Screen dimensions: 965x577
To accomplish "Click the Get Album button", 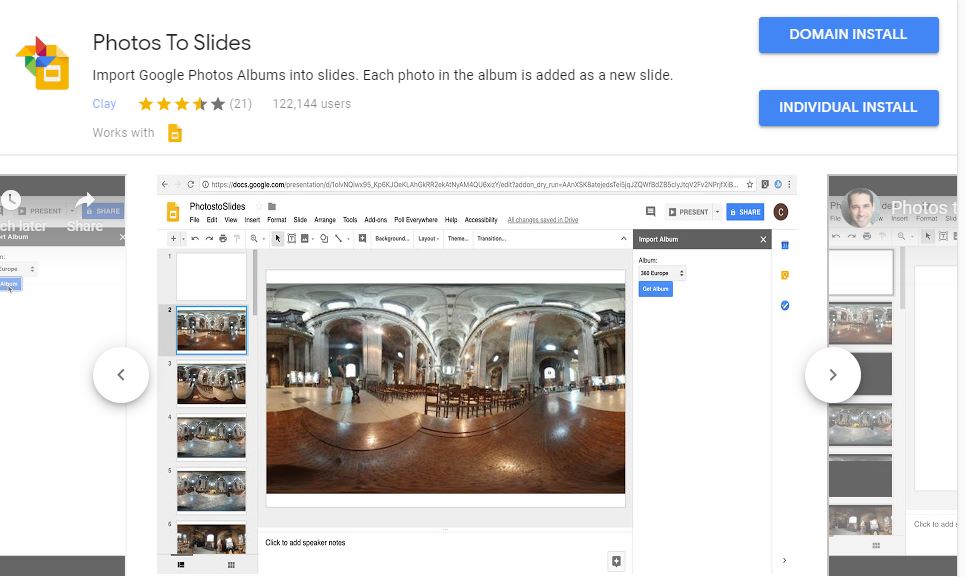I will (656, 289).
